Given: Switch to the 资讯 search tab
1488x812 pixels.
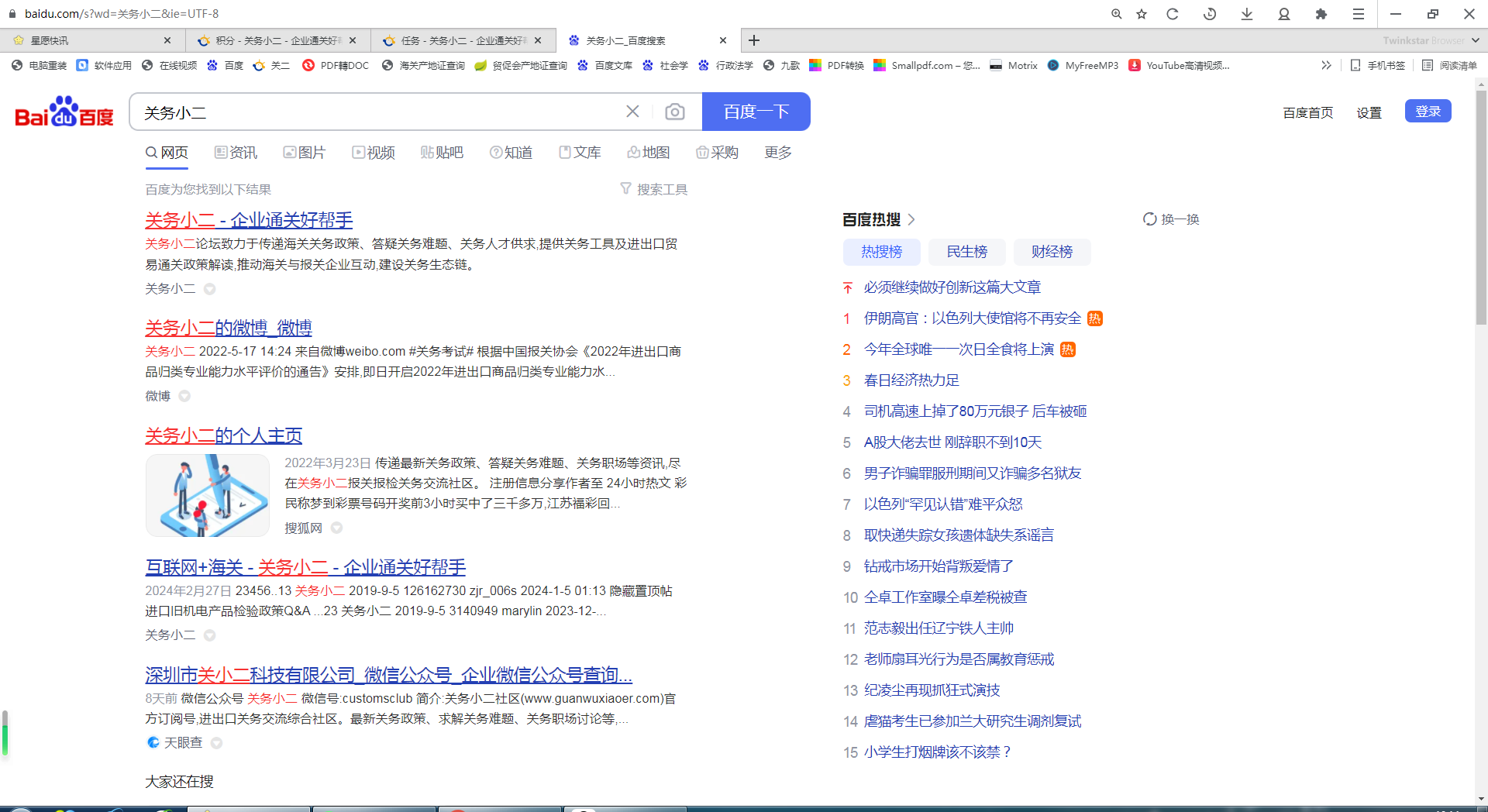Looking at the screenshot, I should [236, 153].
